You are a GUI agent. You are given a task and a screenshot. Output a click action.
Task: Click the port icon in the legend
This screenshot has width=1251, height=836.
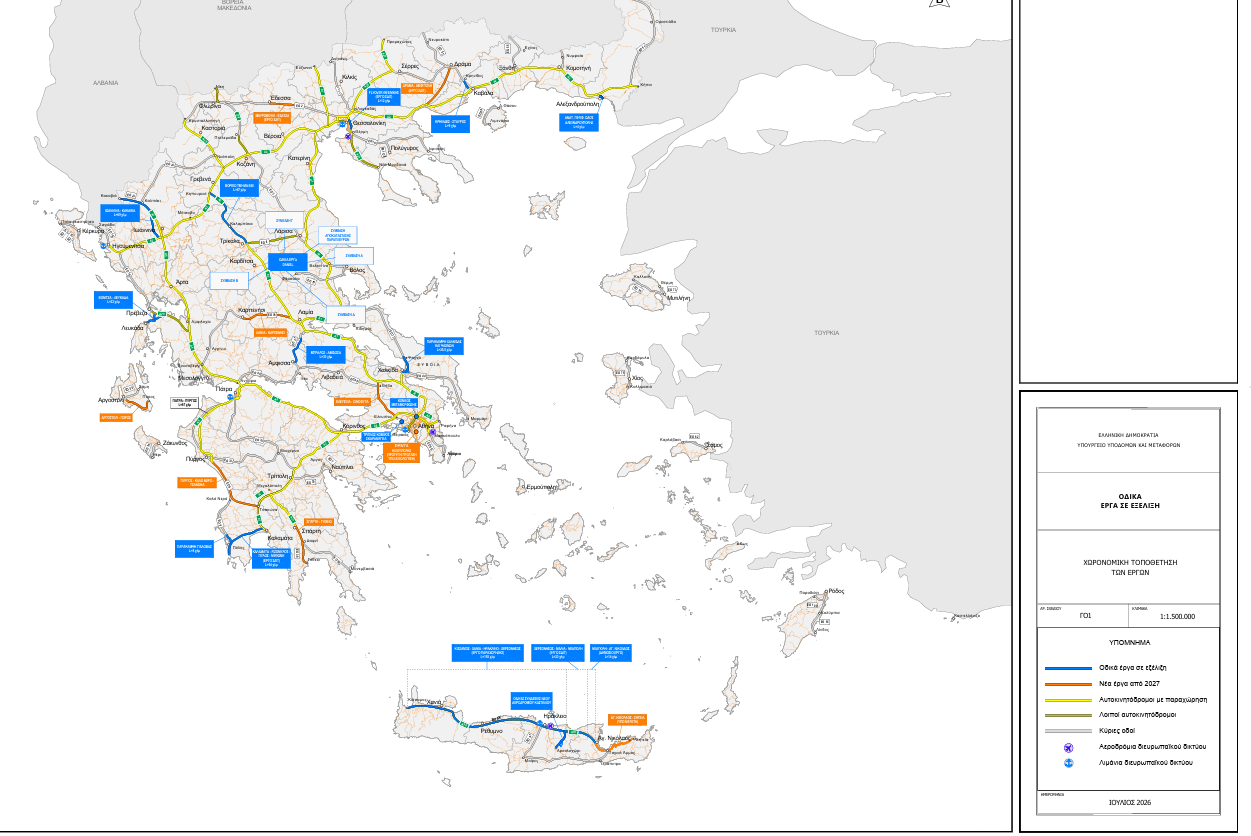pos(1068,763)
